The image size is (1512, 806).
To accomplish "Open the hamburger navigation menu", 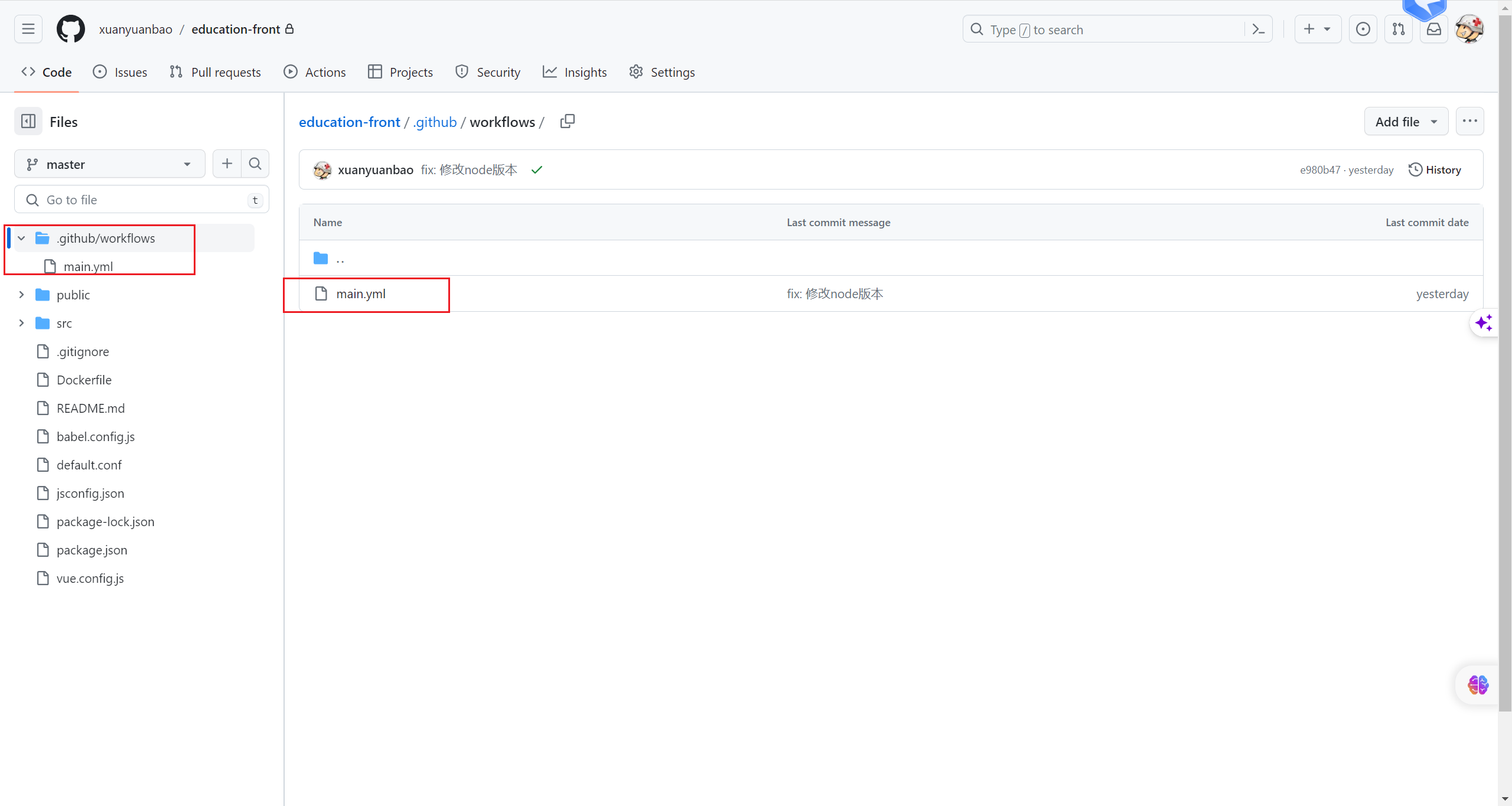I will 28,29.
